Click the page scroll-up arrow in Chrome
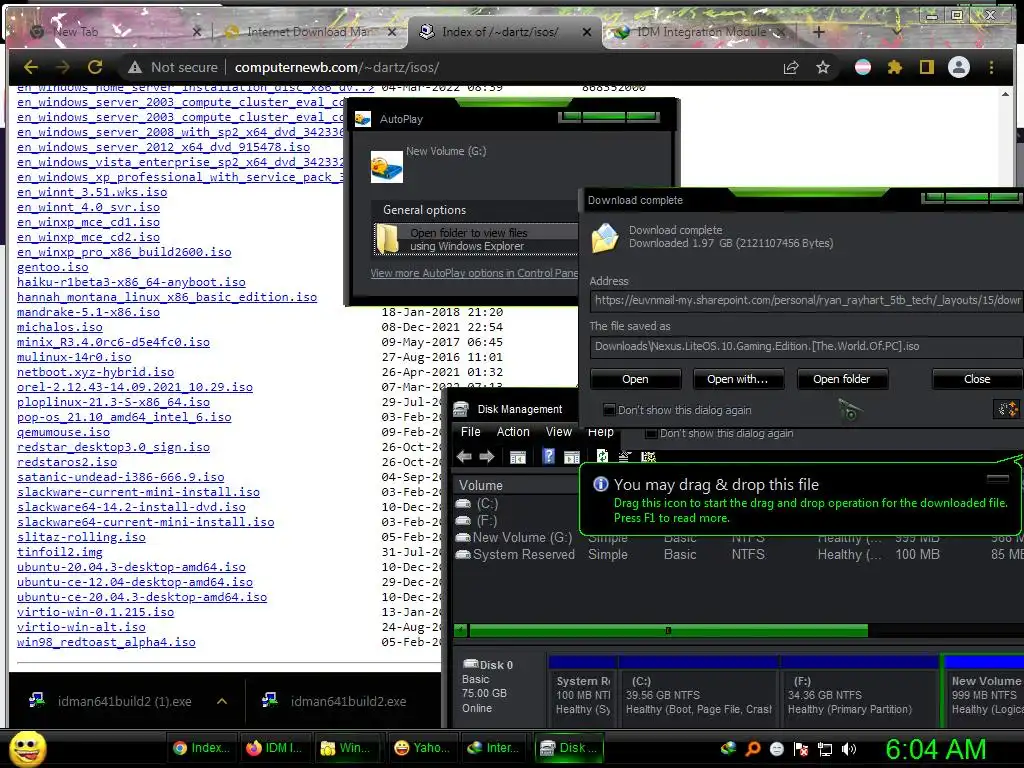The width and height of the screenshot is (1024, 768). [1005, 94]
